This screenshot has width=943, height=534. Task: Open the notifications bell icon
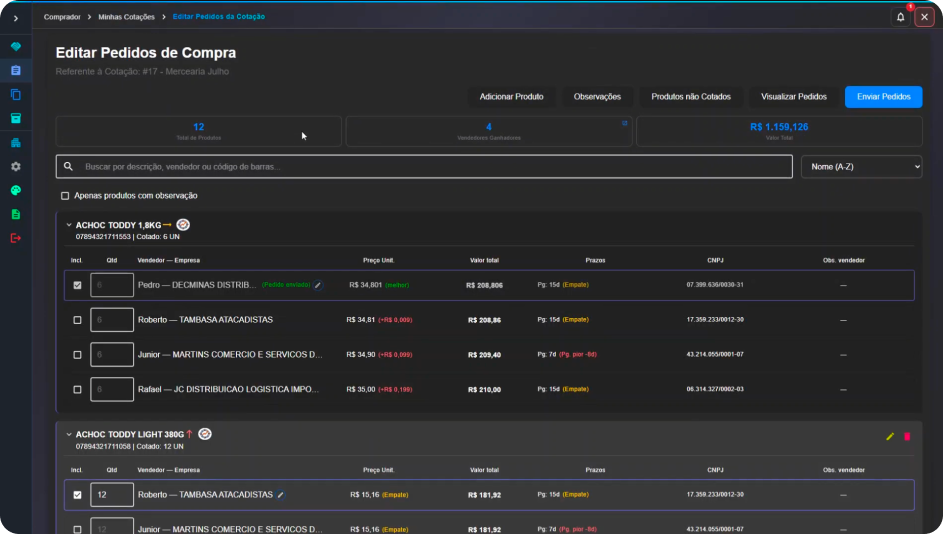click(x=900, y=17)
